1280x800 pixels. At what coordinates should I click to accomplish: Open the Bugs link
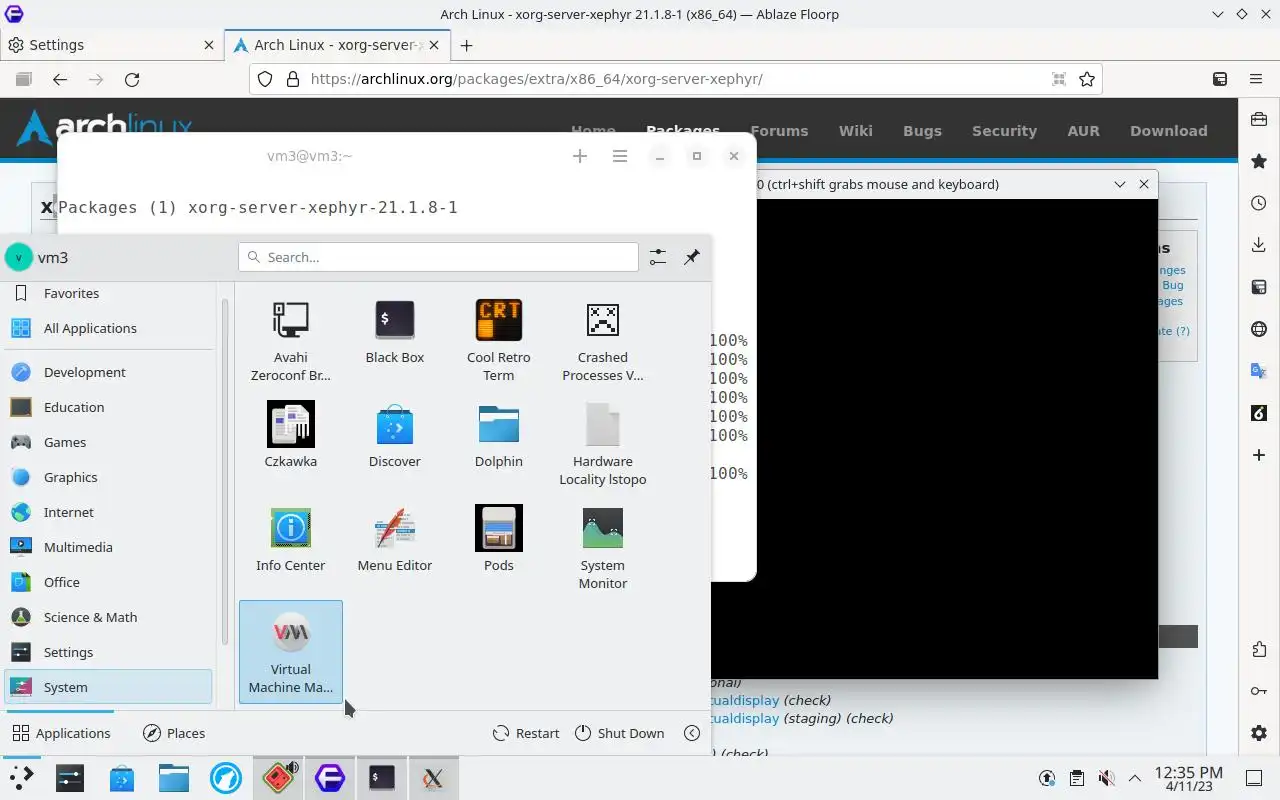click(x=922, y=131)
